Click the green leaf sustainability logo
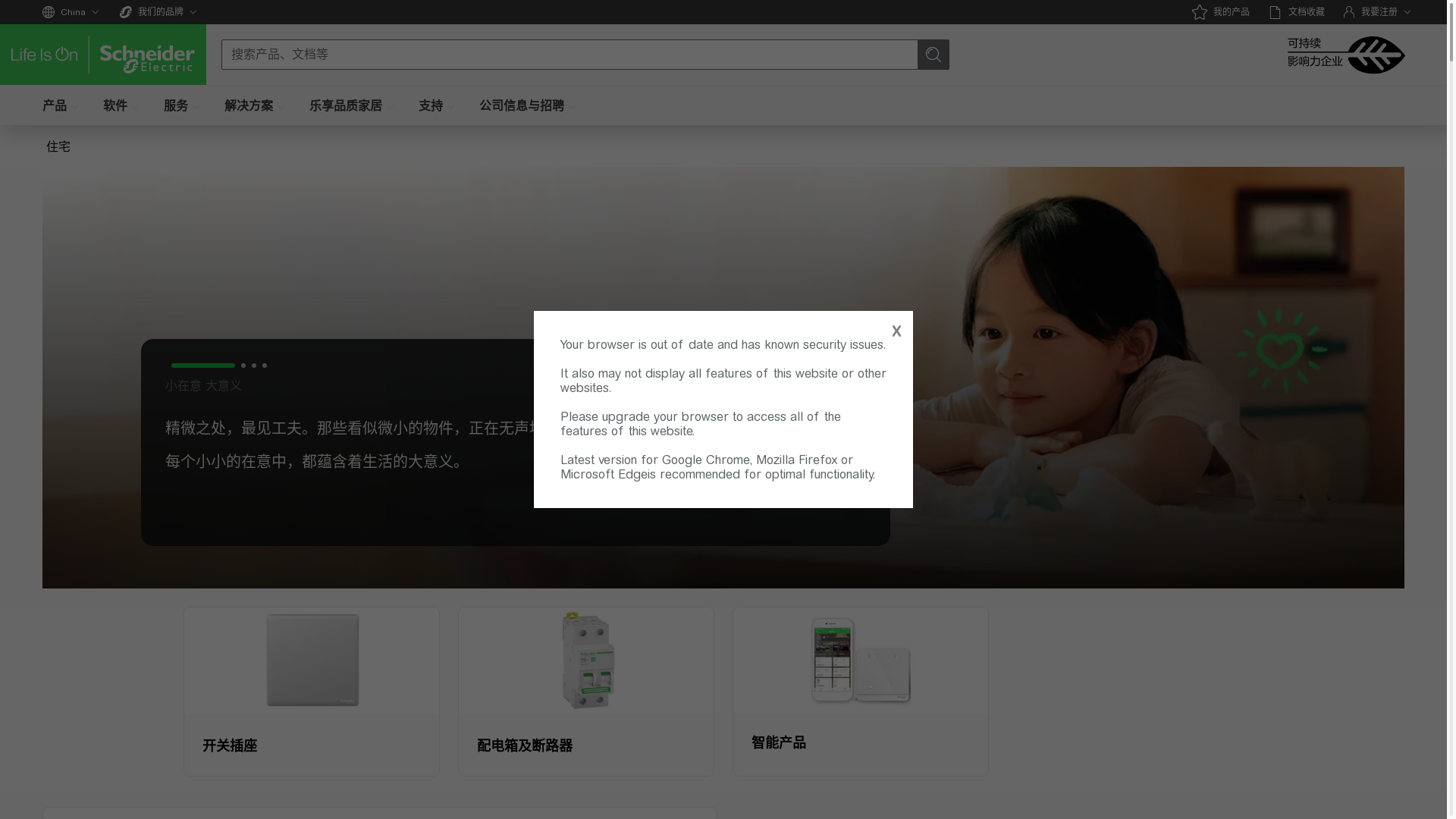The image size is (1456, 819). pos(1376,55)
